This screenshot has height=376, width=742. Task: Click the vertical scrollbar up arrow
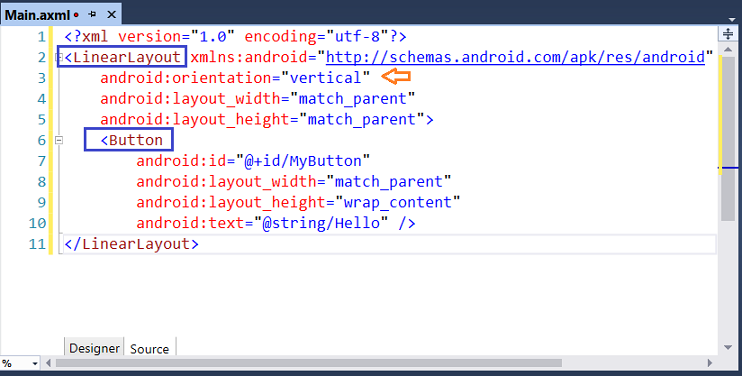coord(728,49)
